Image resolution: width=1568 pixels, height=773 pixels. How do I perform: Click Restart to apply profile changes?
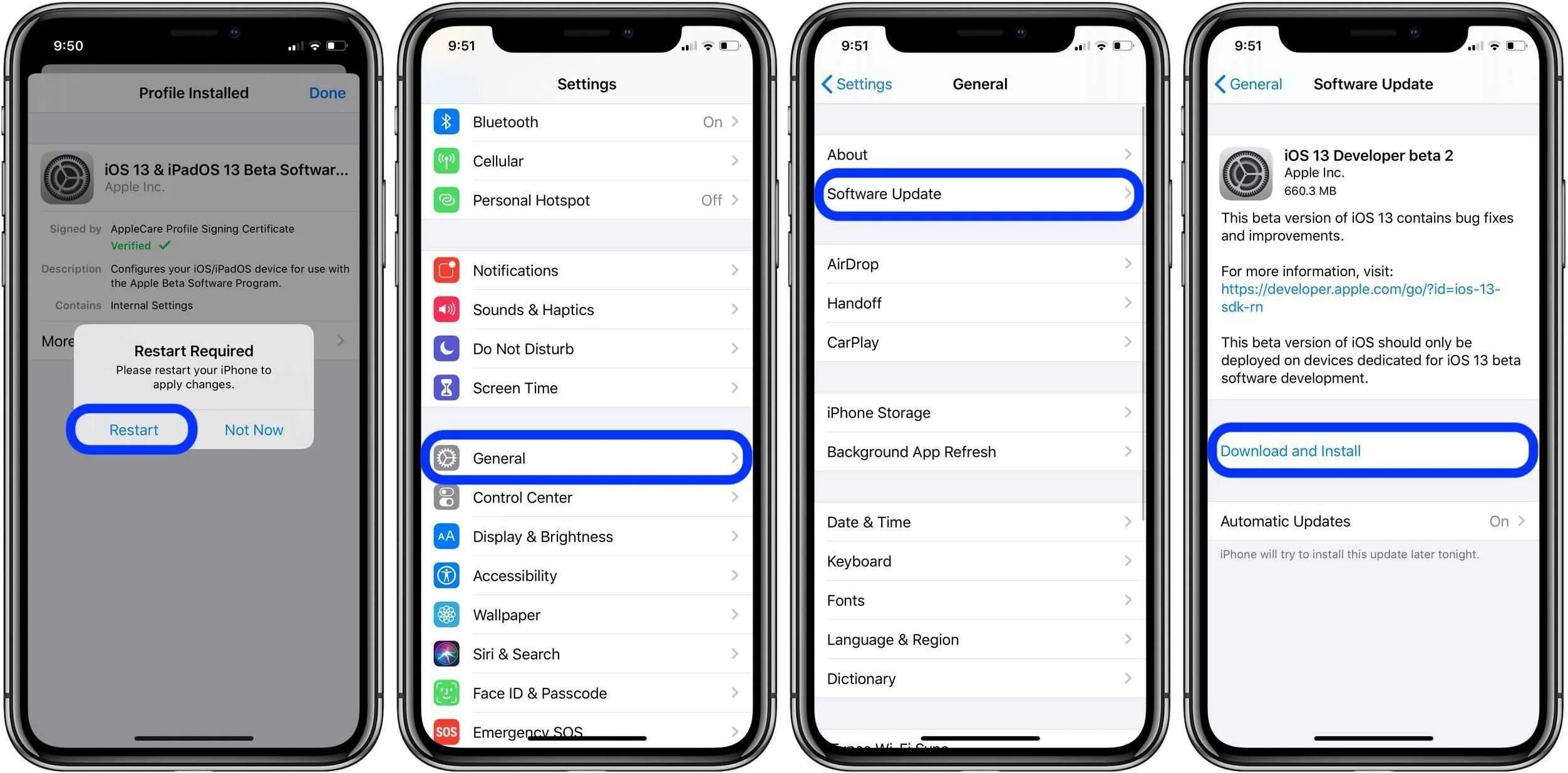pyautogui.click(x=133, y=431)
